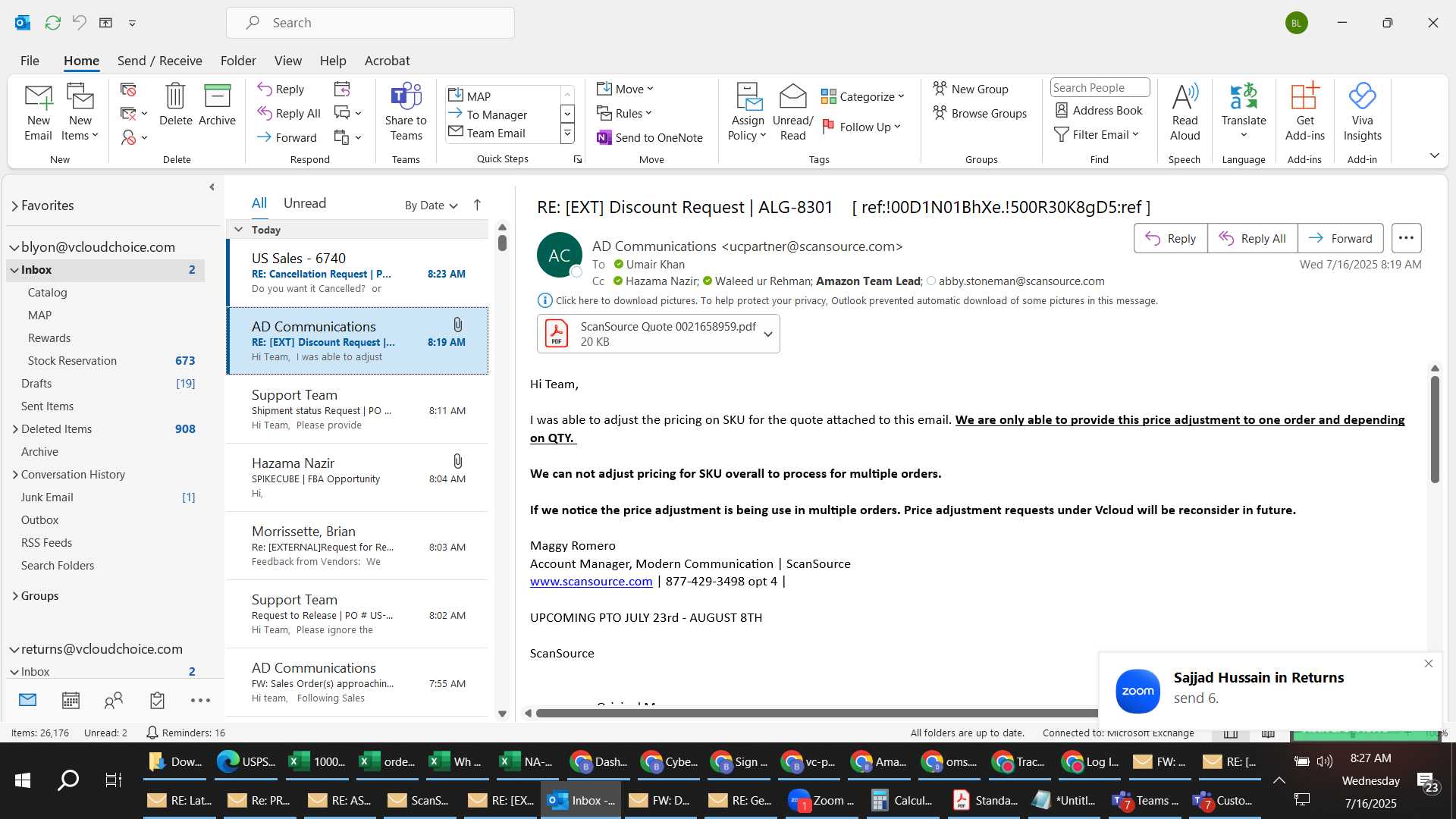The image size is (1456, 819).
Task: Expand the Favorites section
Action: pyautogui.click(x=15, y=206)
